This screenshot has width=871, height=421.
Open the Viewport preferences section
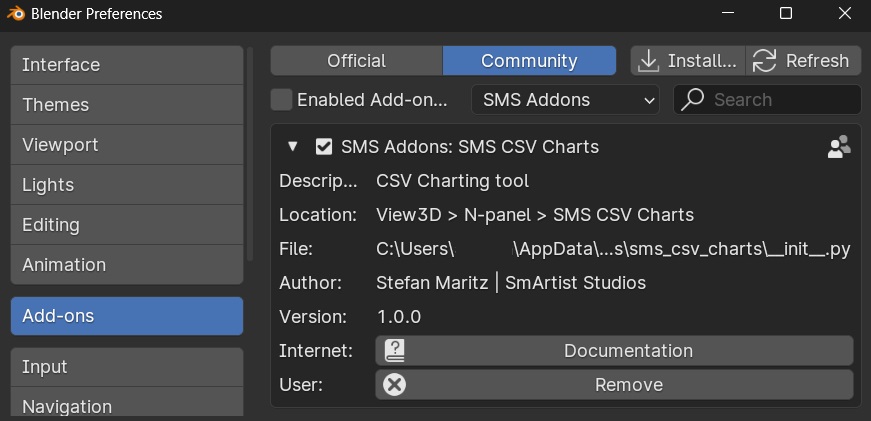(x=127, y=145)
